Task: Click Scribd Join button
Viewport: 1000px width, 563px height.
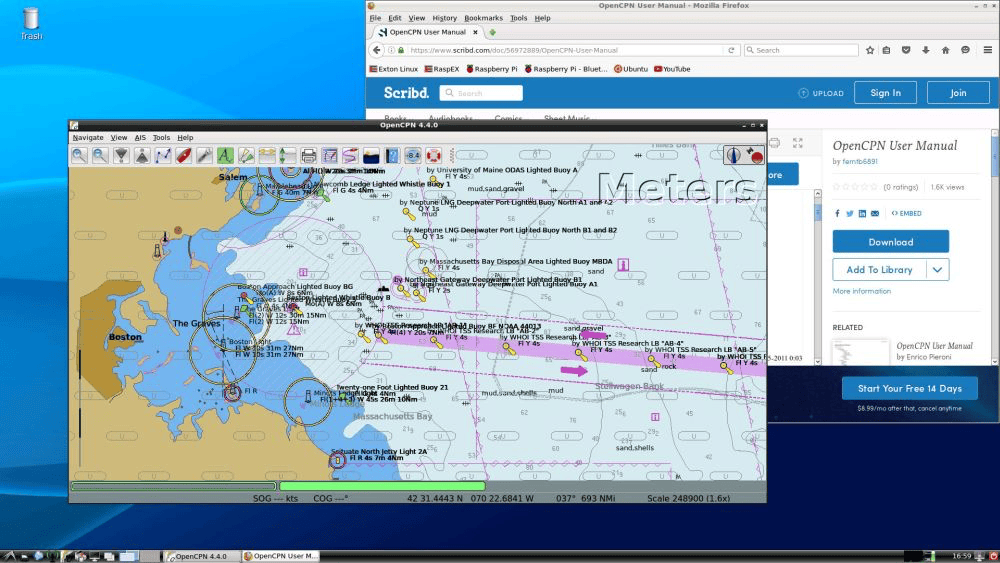Action: 958,92
